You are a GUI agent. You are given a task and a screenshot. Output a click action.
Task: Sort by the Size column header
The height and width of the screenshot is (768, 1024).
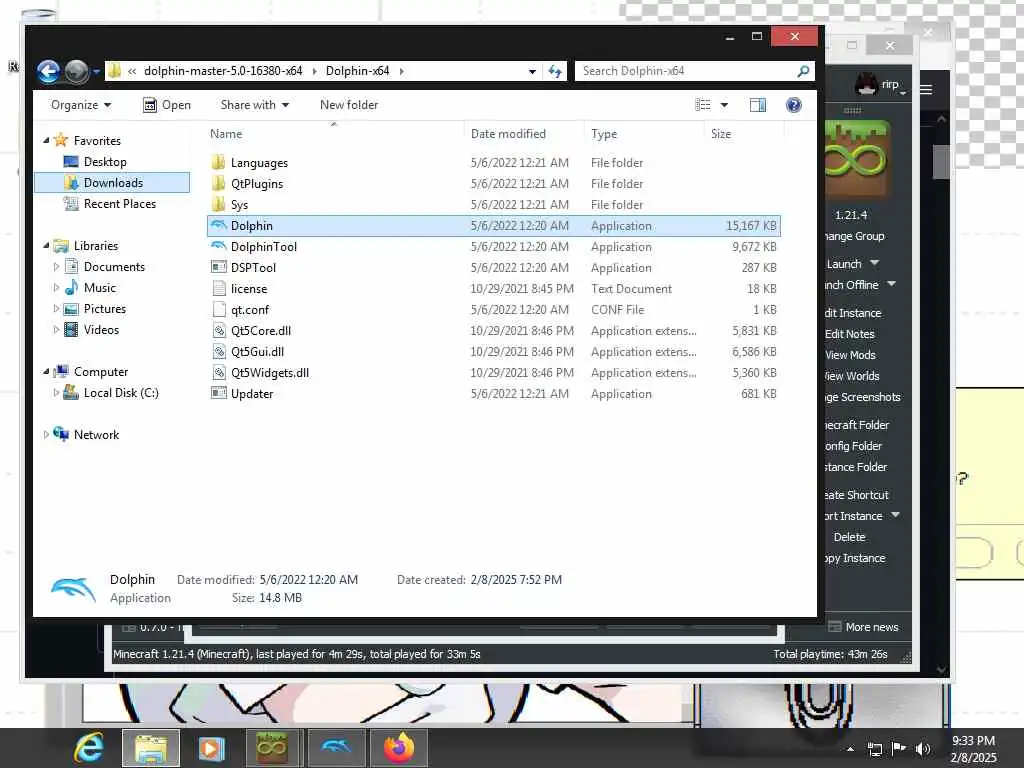pyautogui.click(x=721, y=134)
